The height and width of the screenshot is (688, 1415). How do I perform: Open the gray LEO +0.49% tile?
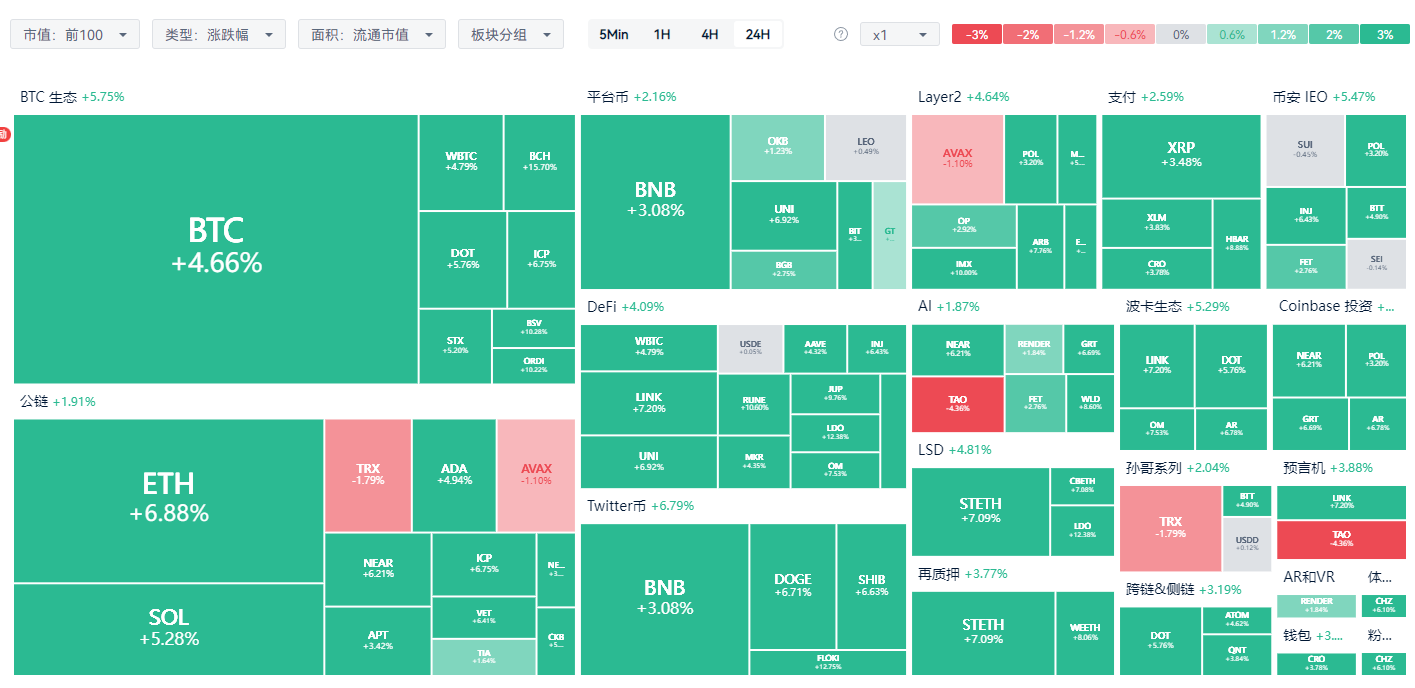coord(866,147)
